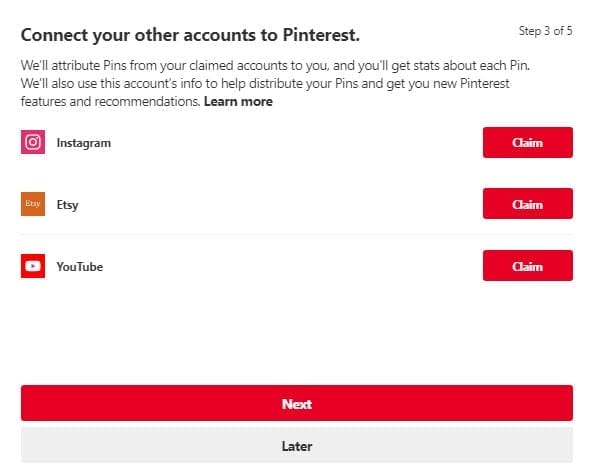Select the YouTube text label
This screenshot has width=593, height=474.
tap(79, 267)
